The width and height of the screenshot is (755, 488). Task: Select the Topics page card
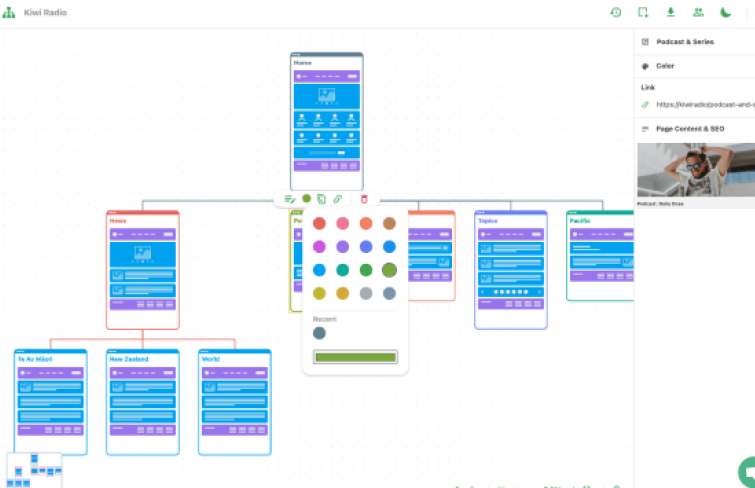click(x=511, y=270)
